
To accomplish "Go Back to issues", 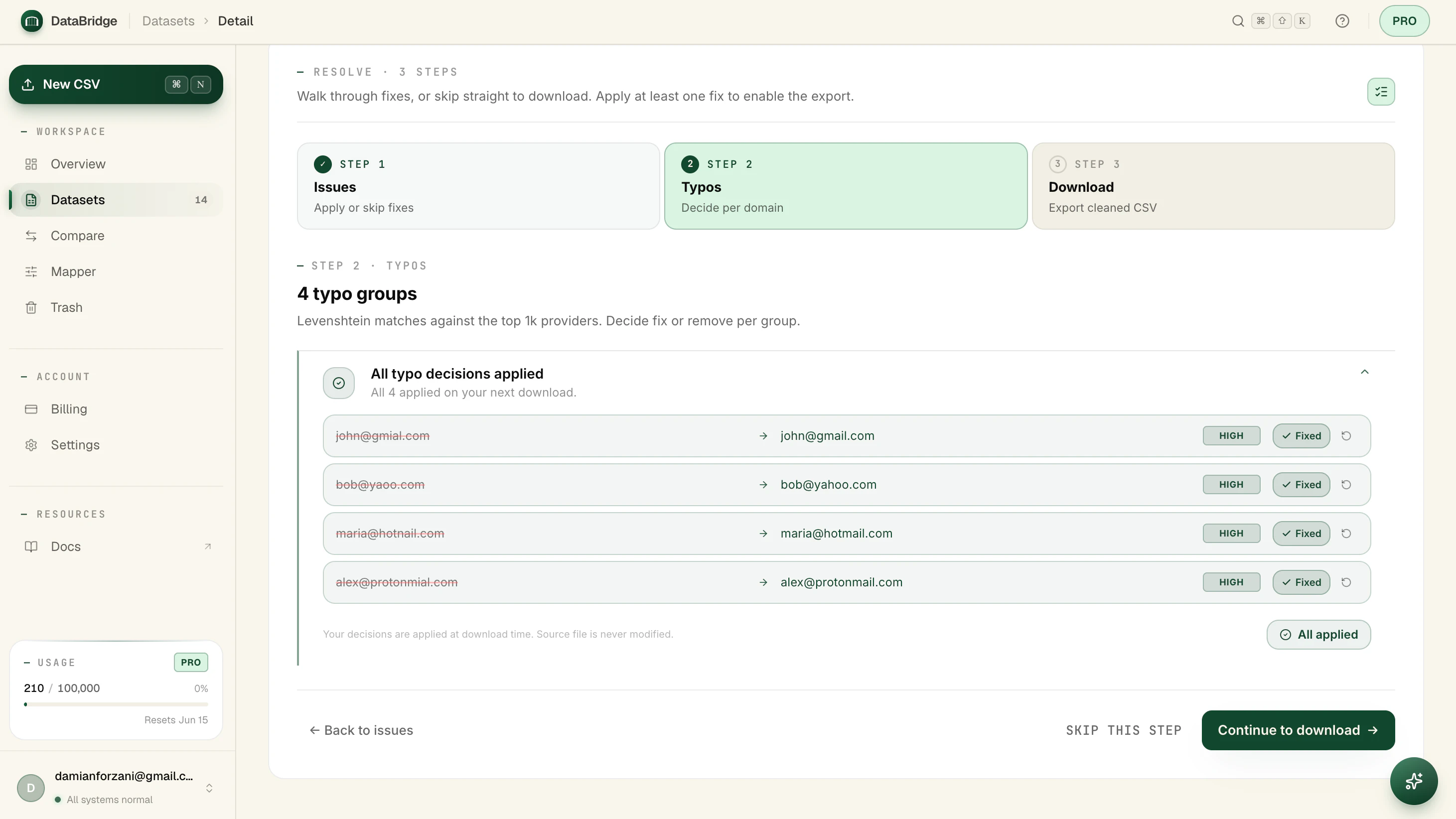I will (x=361, y=730).
